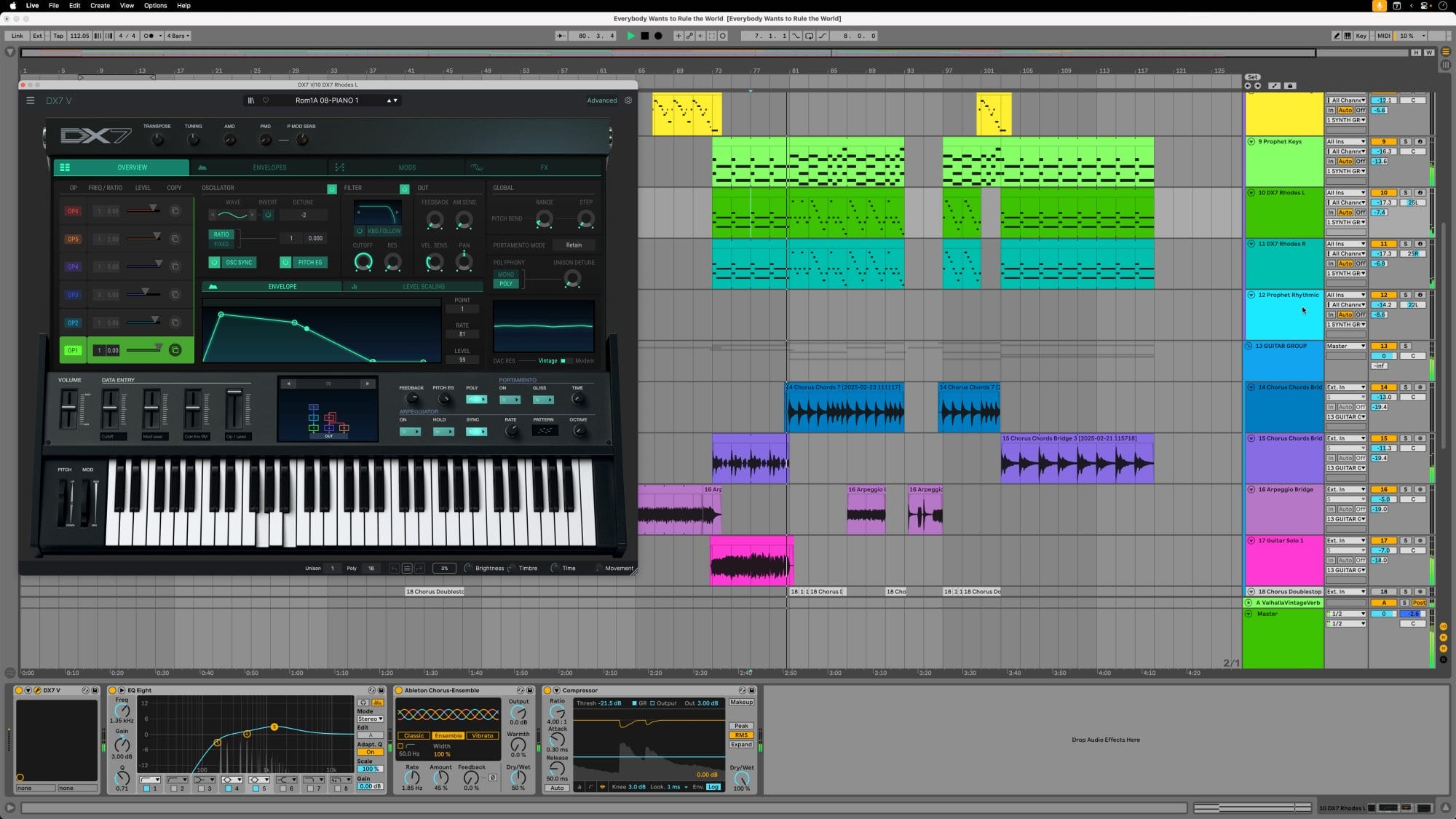Start playback with the Play button

tap(630, 36)
